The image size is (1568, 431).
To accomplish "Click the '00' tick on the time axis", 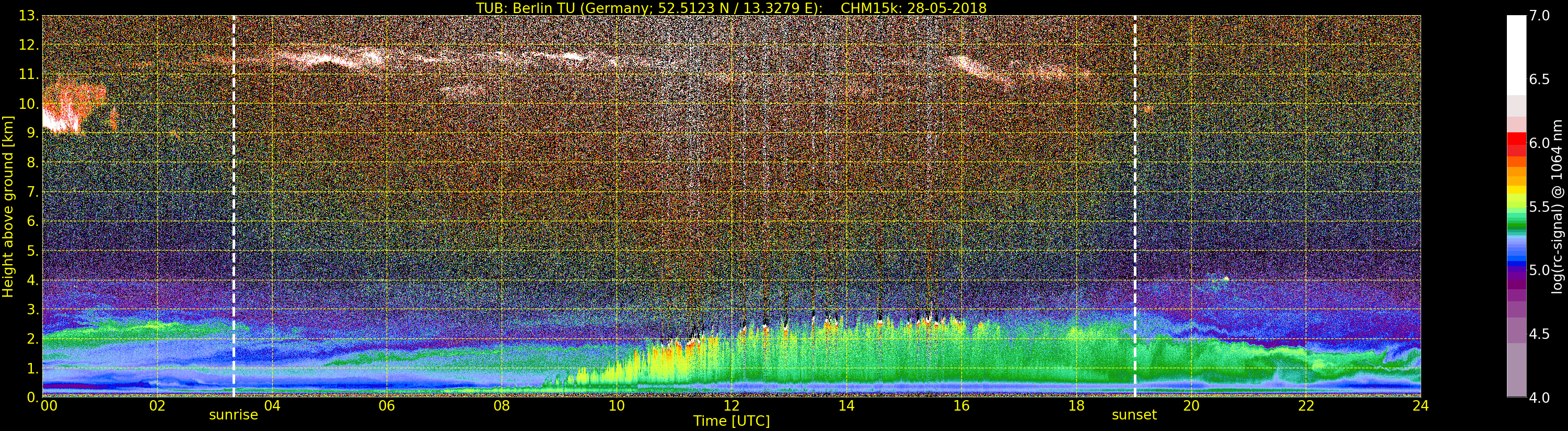I will 49,405.
